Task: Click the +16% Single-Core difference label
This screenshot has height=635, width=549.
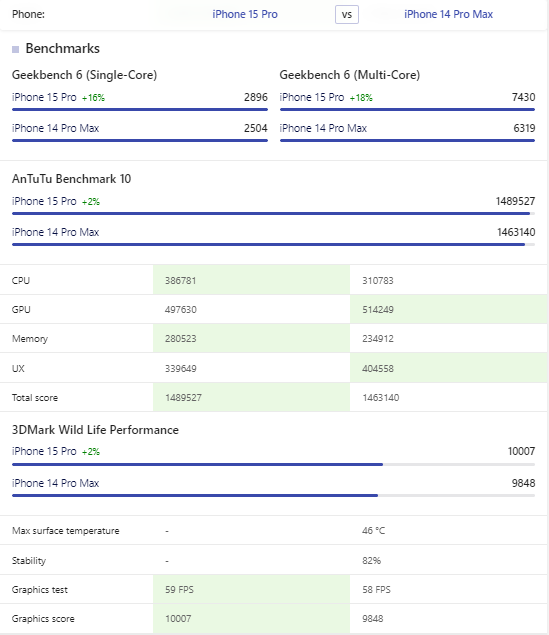Action: click(x=93, y=98)
